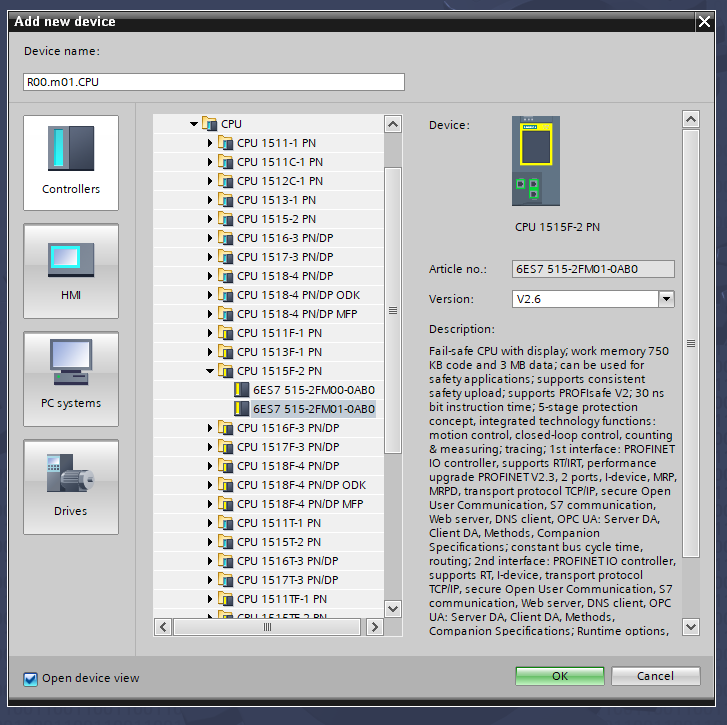Click the CPU 1518-4 PN/DP ODK folder icon

(x=225, y=295)
